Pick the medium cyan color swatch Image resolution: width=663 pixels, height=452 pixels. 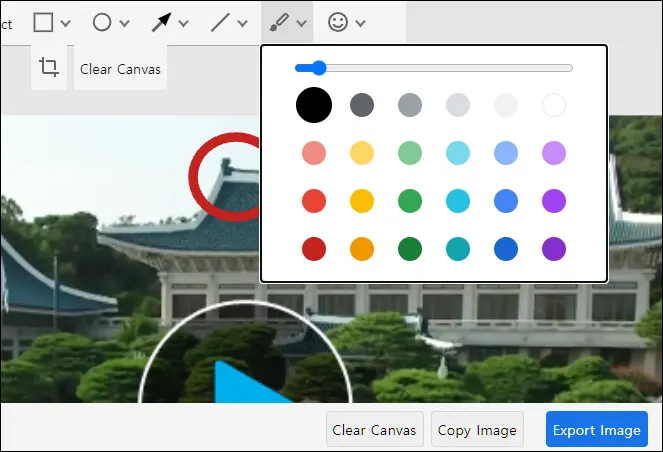458,201
